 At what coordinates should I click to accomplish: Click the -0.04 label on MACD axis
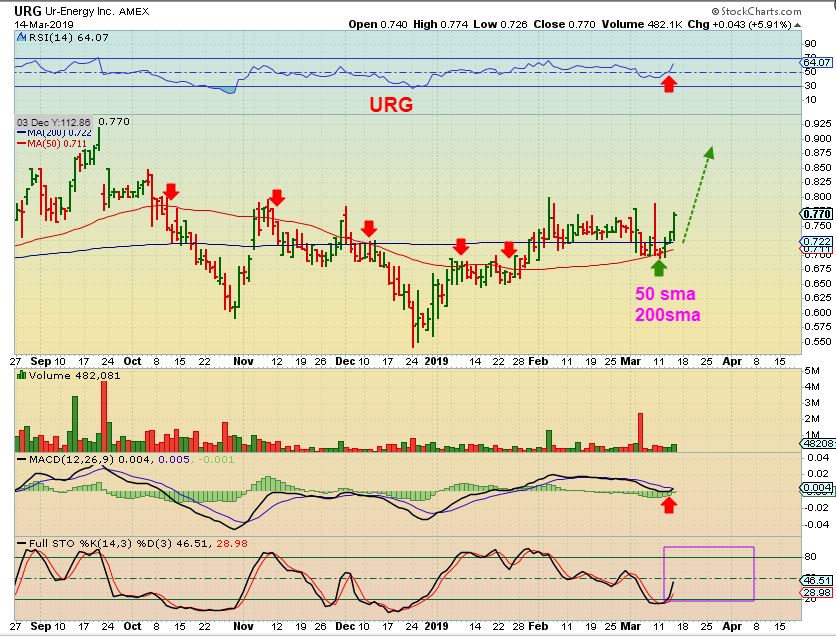(x=817, y=525)
